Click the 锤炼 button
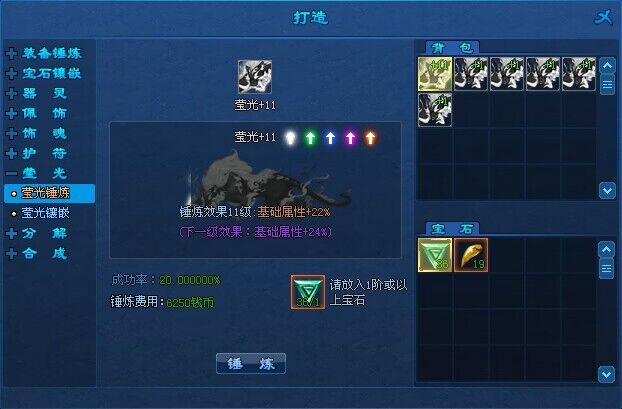The height and width of the screenshot is (409, 622). [x=251, y=363]
